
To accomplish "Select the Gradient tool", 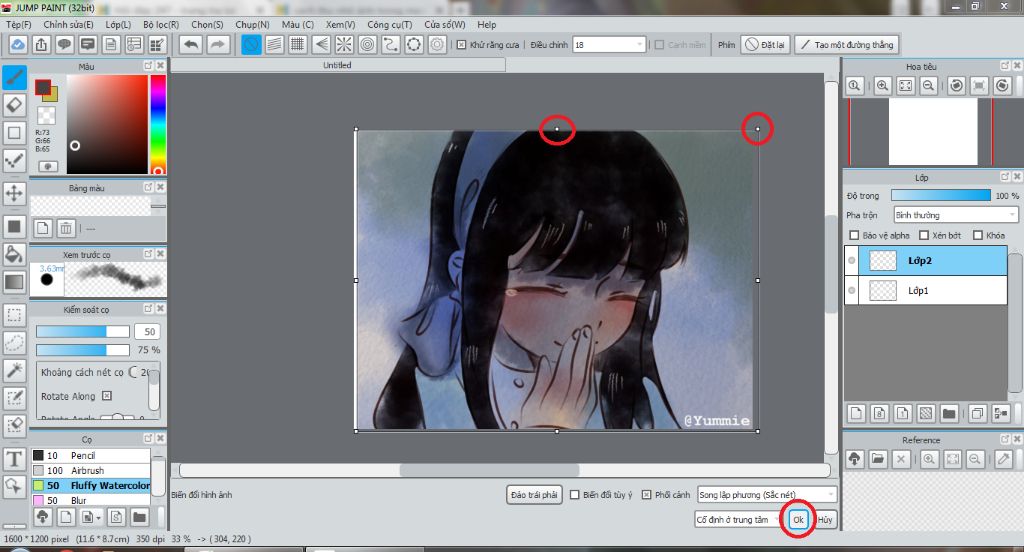I will (x=14, y=282).
